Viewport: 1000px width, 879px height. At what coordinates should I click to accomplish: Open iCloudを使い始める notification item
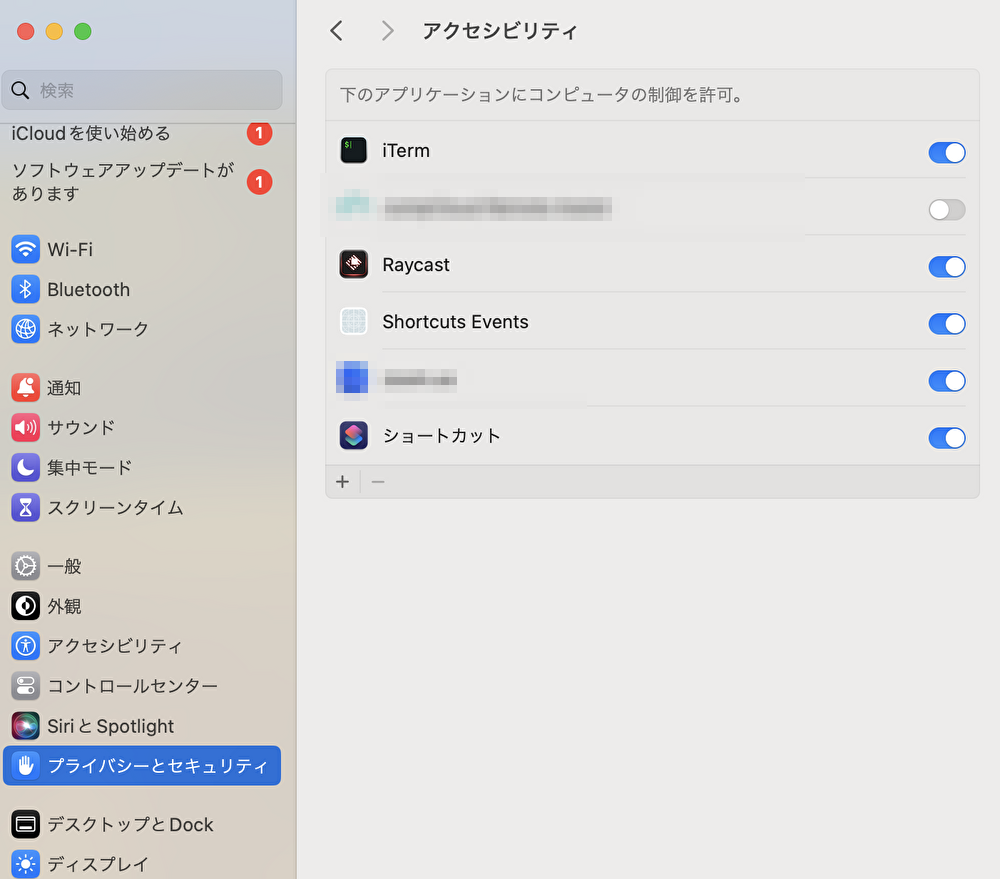click(x=142, y=133)
